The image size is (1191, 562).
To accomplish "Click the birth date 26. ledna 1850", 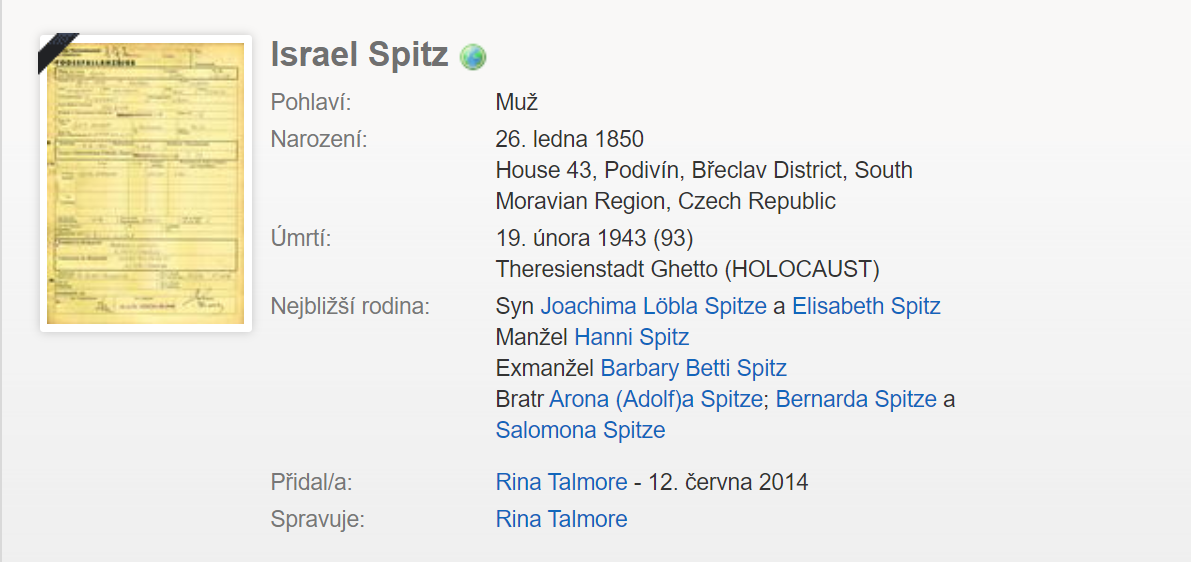I will click(x=570, y=139).
